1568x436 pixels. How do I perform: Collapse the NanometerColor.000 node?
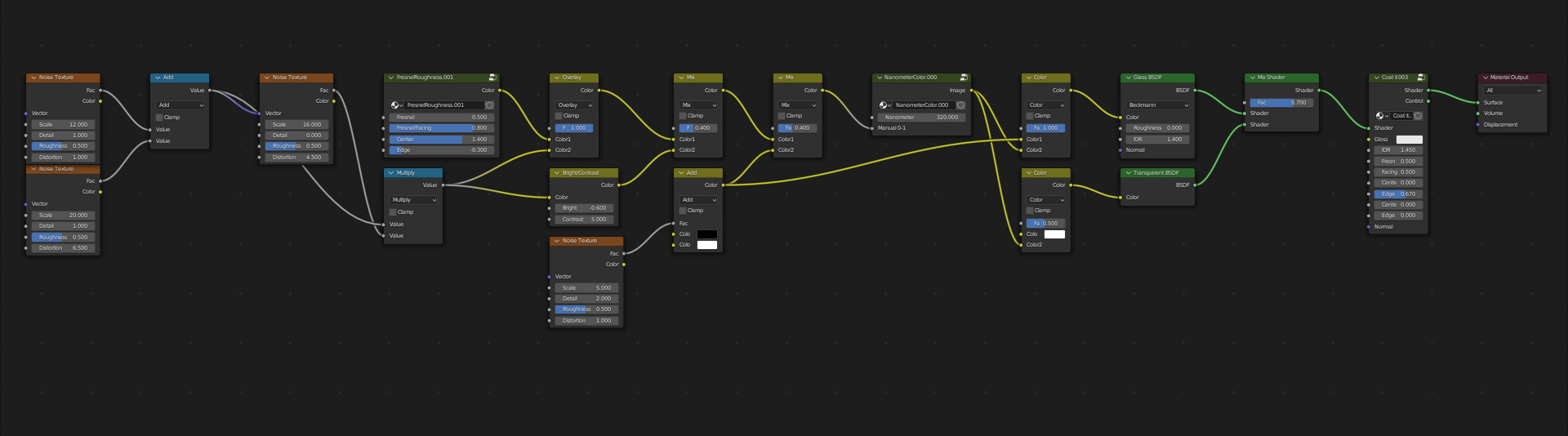(x=879, y=78)
